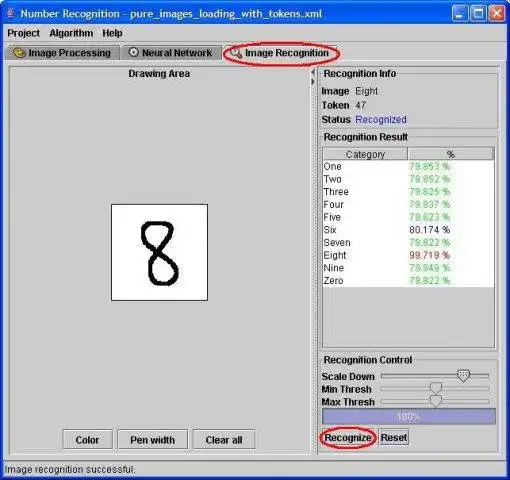Minimize the Number Recognition window
Viewport: 510px width, 480px height.
tap(459, 14)
